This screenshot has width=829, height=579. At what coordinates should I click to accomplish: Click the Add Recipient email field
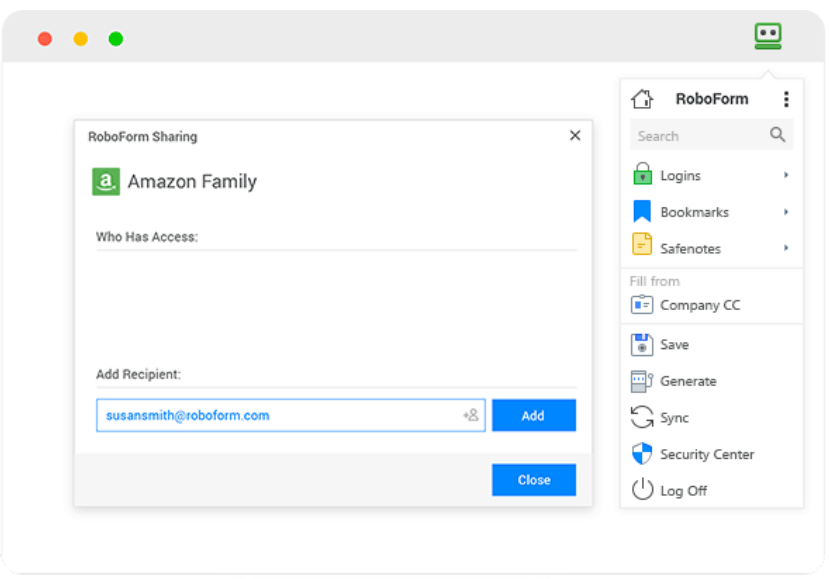(x=275, y=415)
